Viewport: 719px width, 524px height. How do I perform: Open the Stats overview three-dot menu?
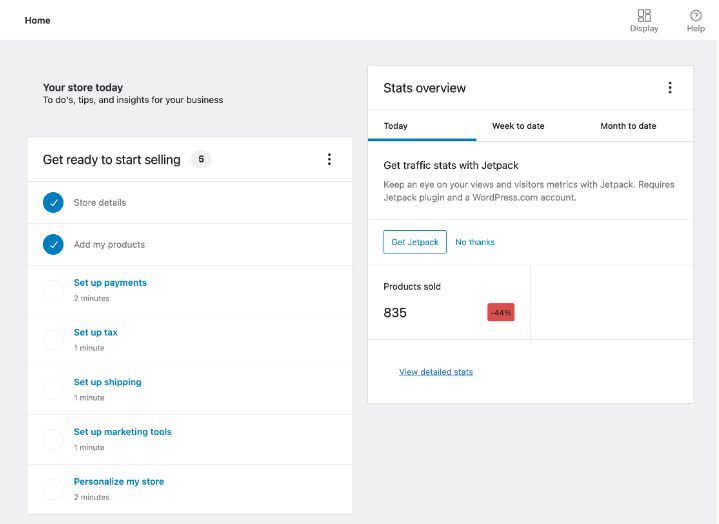click(x=670, y=88)
